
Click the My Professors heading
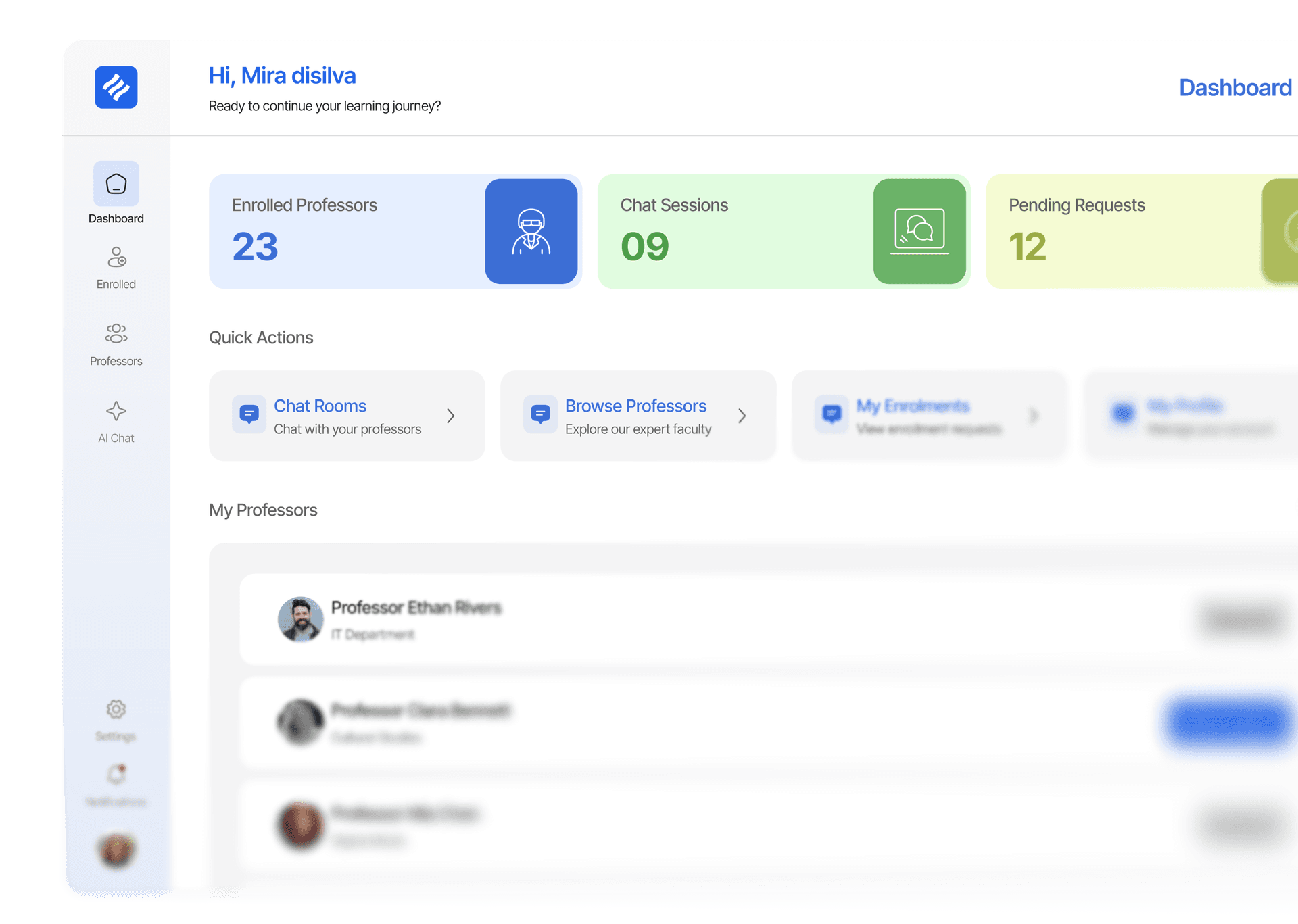263,510
